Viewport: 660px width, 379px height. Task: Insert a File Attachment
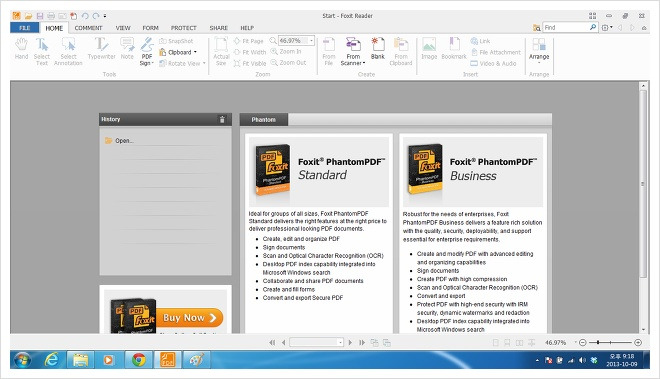click(495, 52)
